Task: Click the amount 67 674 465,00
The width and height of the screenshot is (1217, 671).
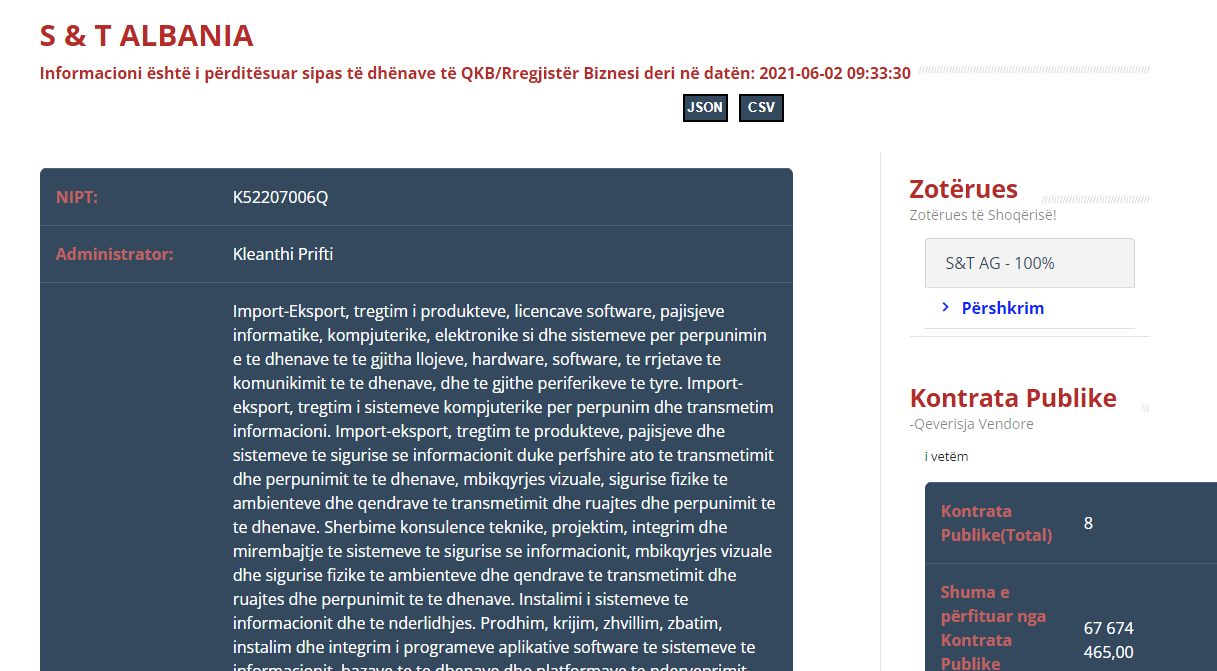Action: click(1109, 640)
